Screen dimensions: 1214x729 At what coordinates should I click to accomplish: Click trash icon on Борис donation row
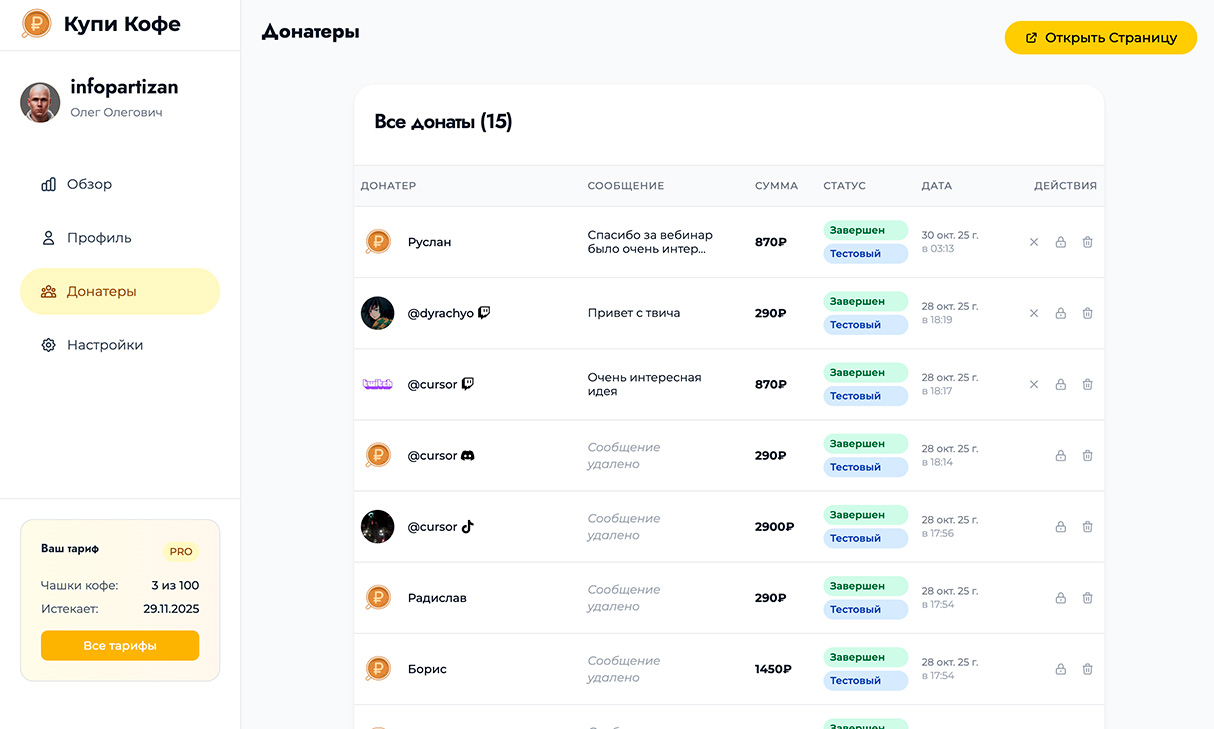click(1087, 669)
